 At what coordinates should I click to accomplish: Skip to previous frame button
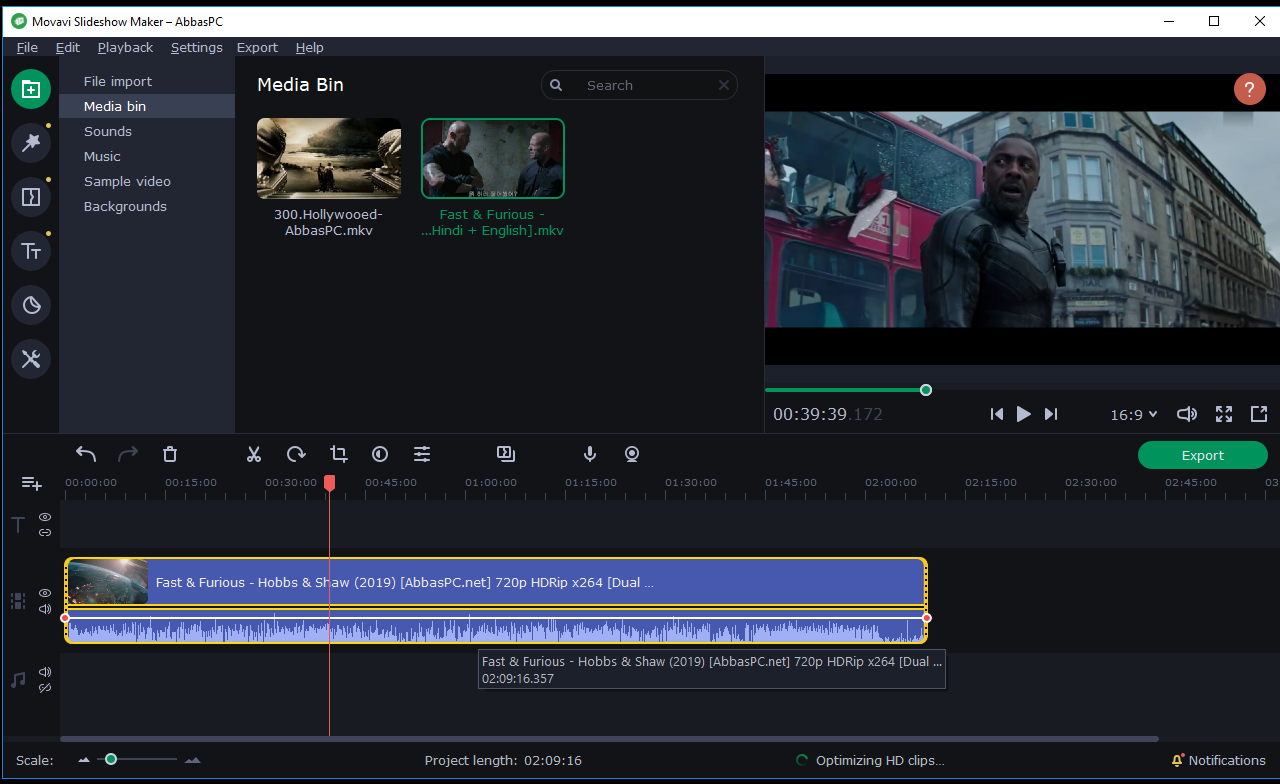coord(996,414)
